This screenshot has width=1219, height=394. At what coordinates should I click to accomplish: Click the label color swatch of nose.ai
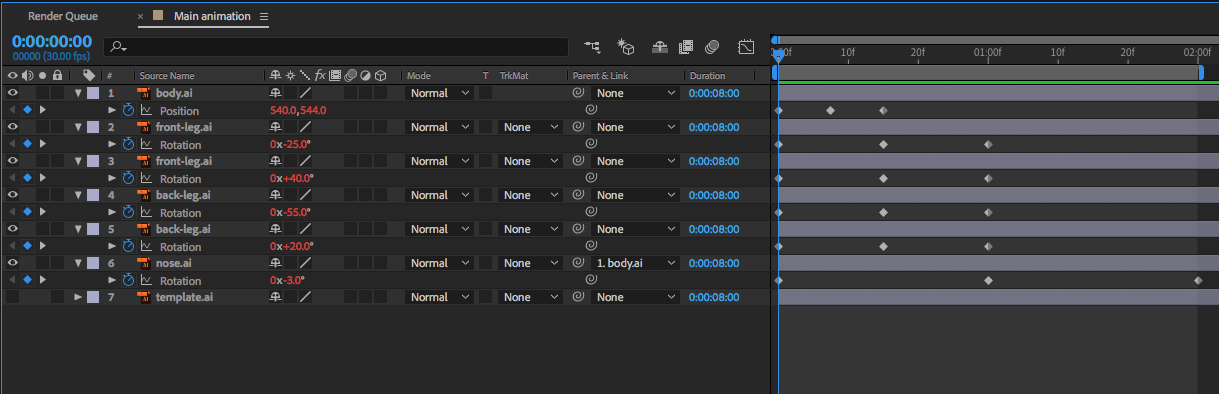(x=93, y=263)
